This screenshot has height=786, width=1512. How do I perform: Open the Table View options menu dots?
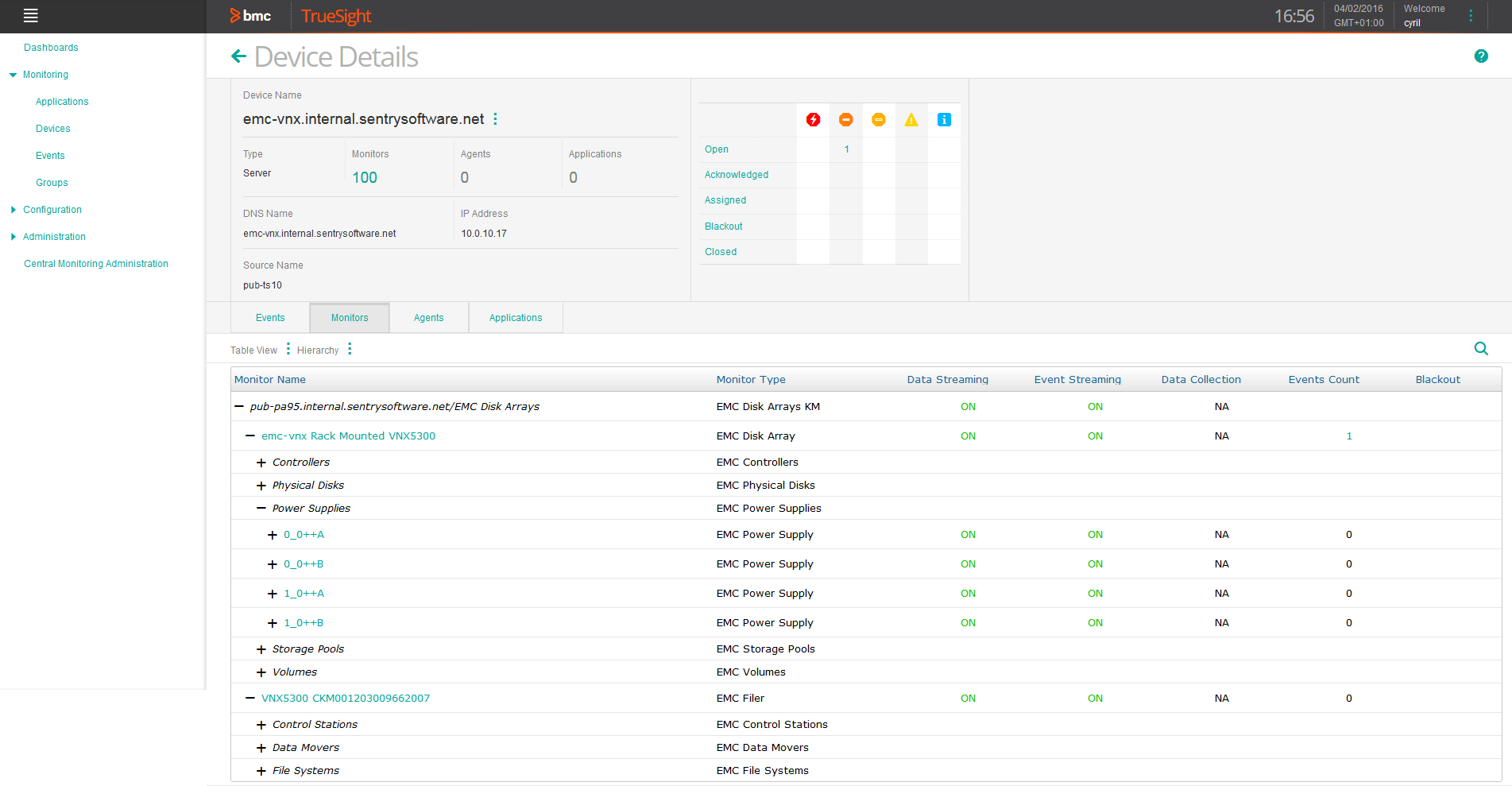pos(288,349)
